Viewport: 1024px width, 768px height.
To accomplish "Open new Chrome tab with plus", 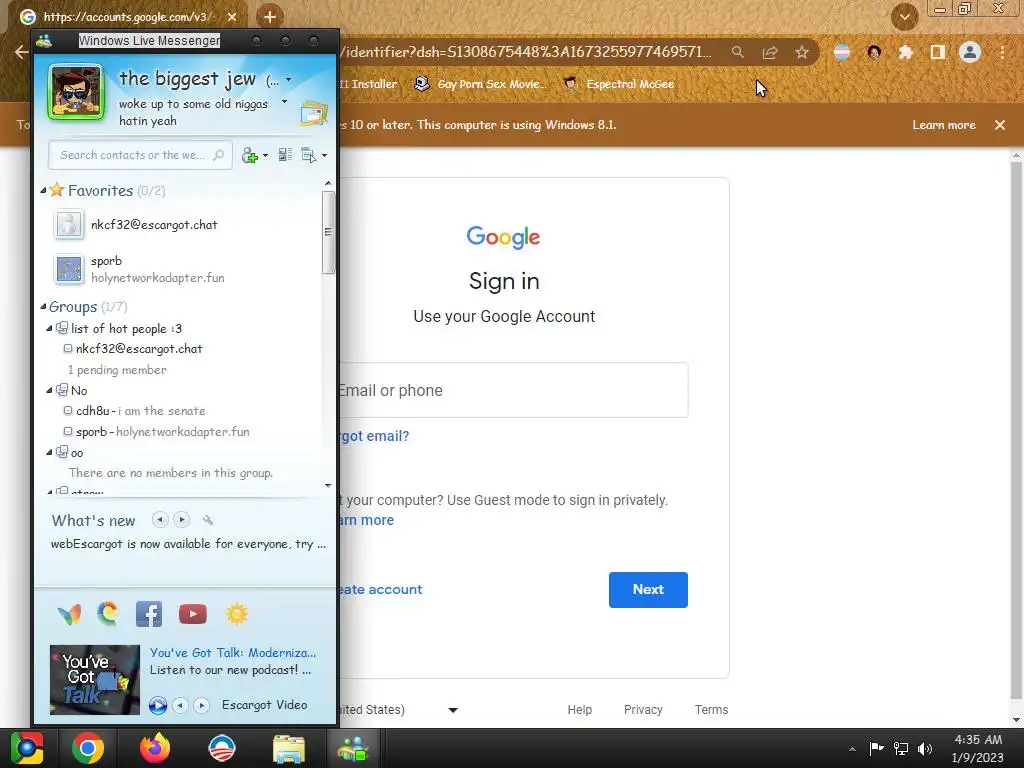I will click(x=270, y=17).
